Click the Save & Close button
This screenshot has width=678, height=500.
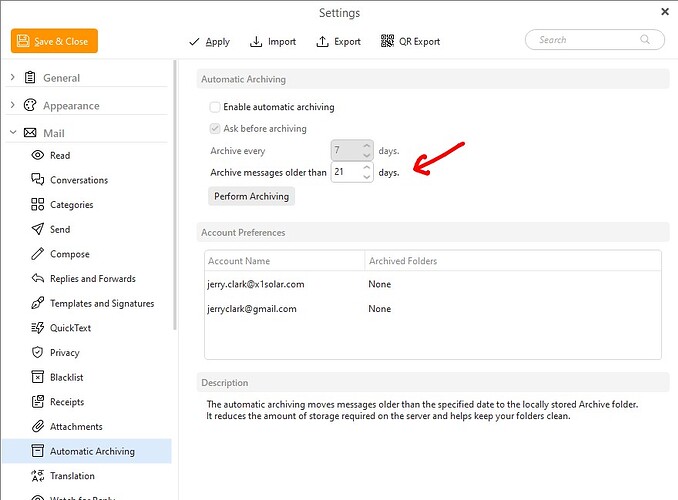[x=55, y=41]
